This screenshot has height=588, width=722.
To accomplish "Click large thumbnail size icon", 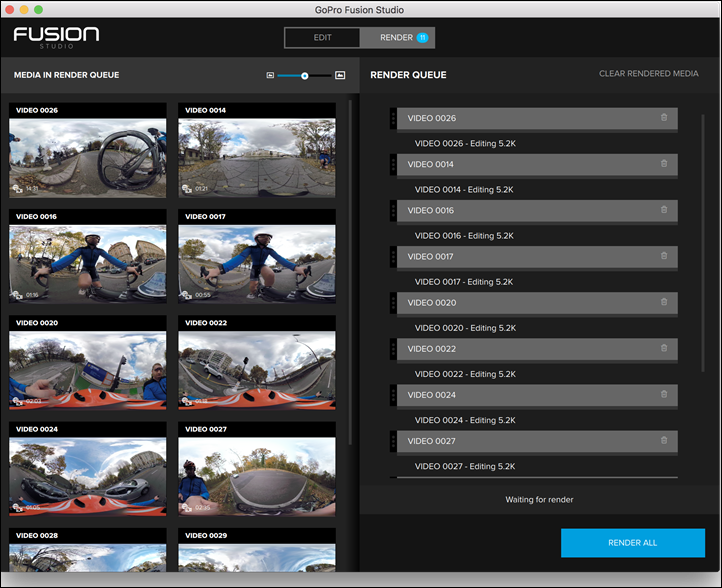I will 340,75.
